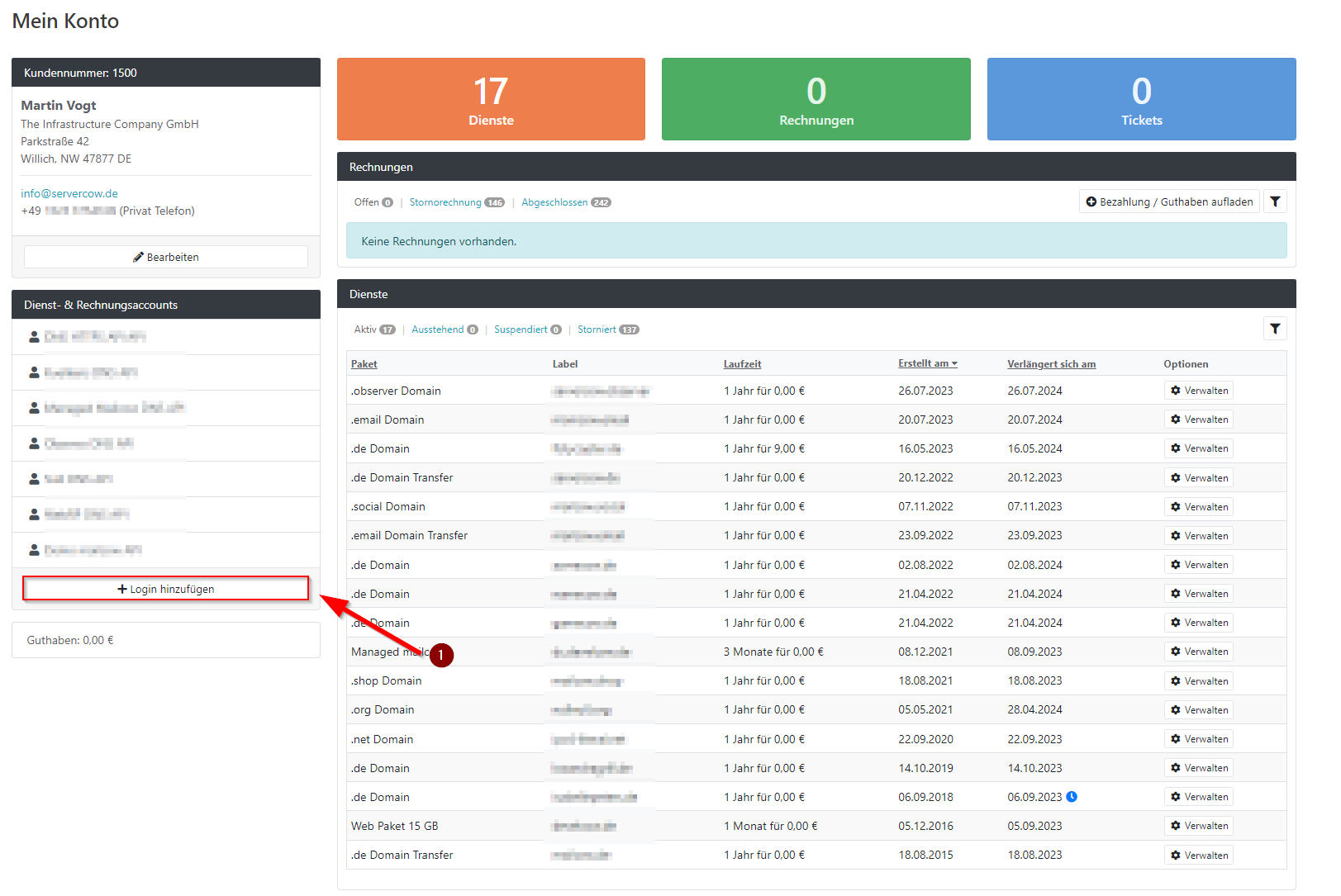
Task: Manage the .social Domain service
Action: (x=1199, y=507)
